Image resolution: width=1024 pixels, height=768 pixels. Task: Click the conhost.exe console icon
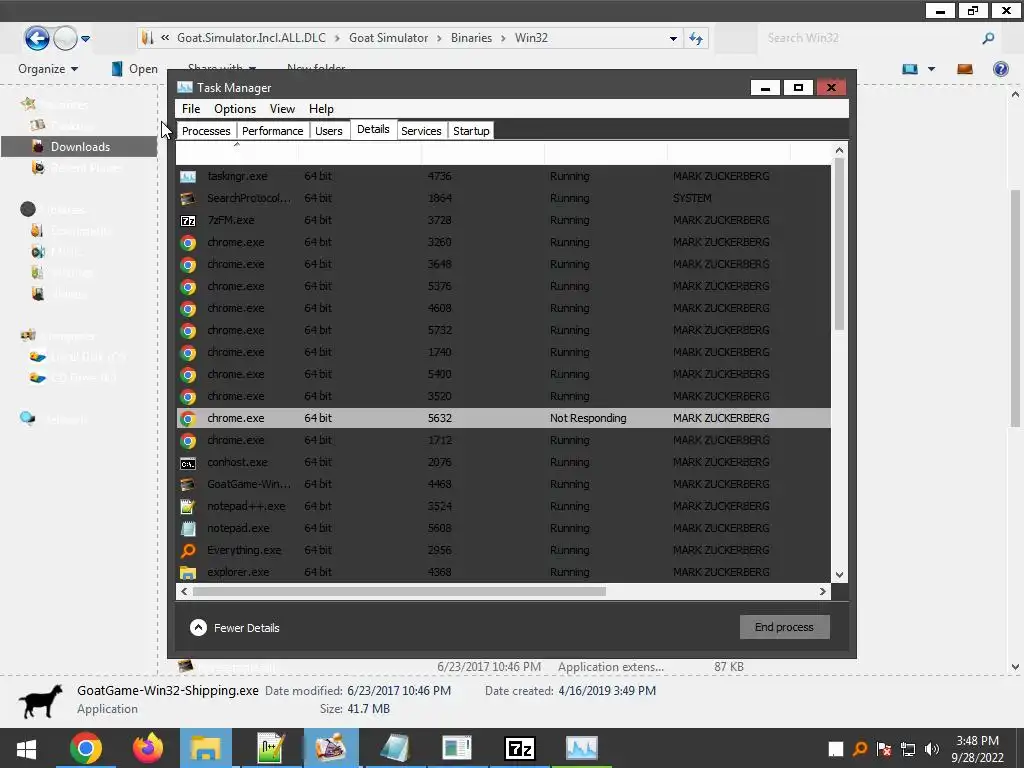(188, 464)
